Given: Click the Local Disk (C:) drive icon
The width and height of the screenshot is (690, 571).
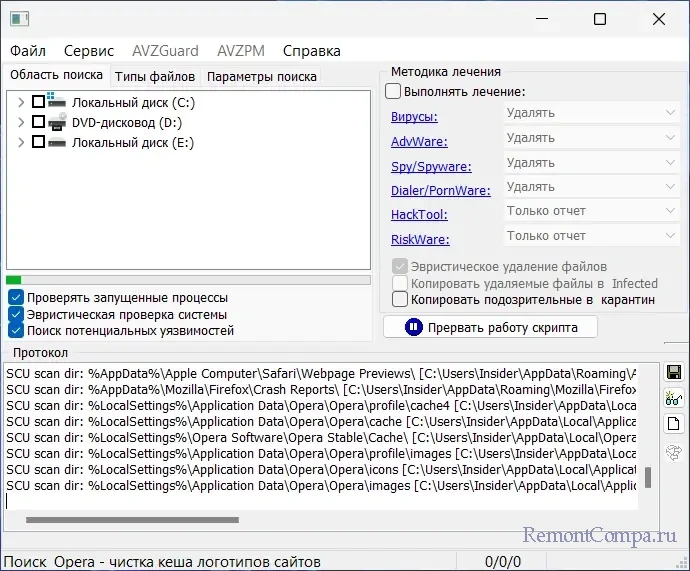Looking at the screenshot, I should pos(56,101).
